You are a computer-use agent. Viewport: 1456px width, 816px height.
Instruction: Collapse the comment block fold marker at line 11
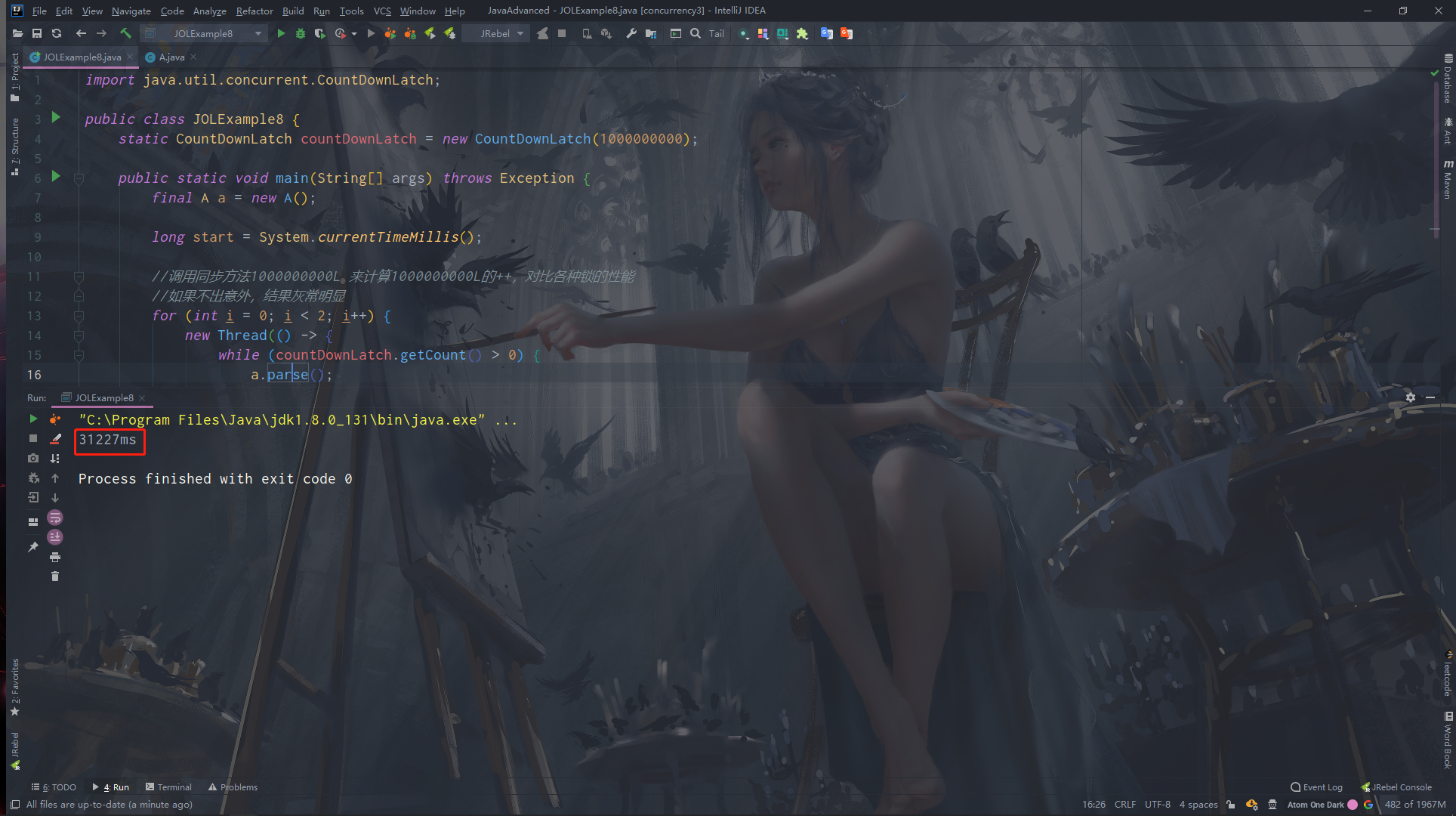click(x=79, y=277)
